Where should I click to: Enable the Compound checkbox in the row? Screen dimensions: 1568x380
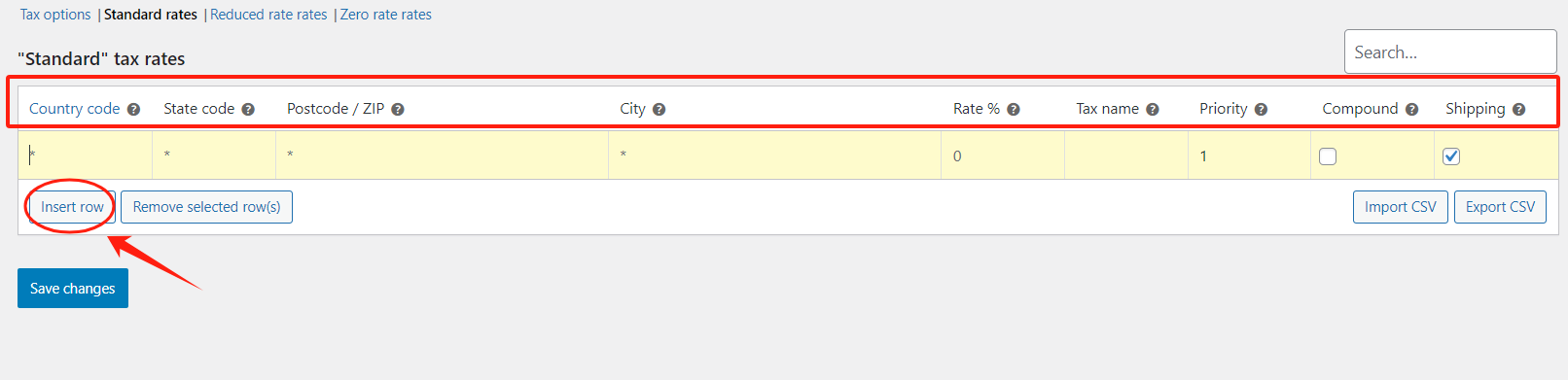pos(1328,156)
